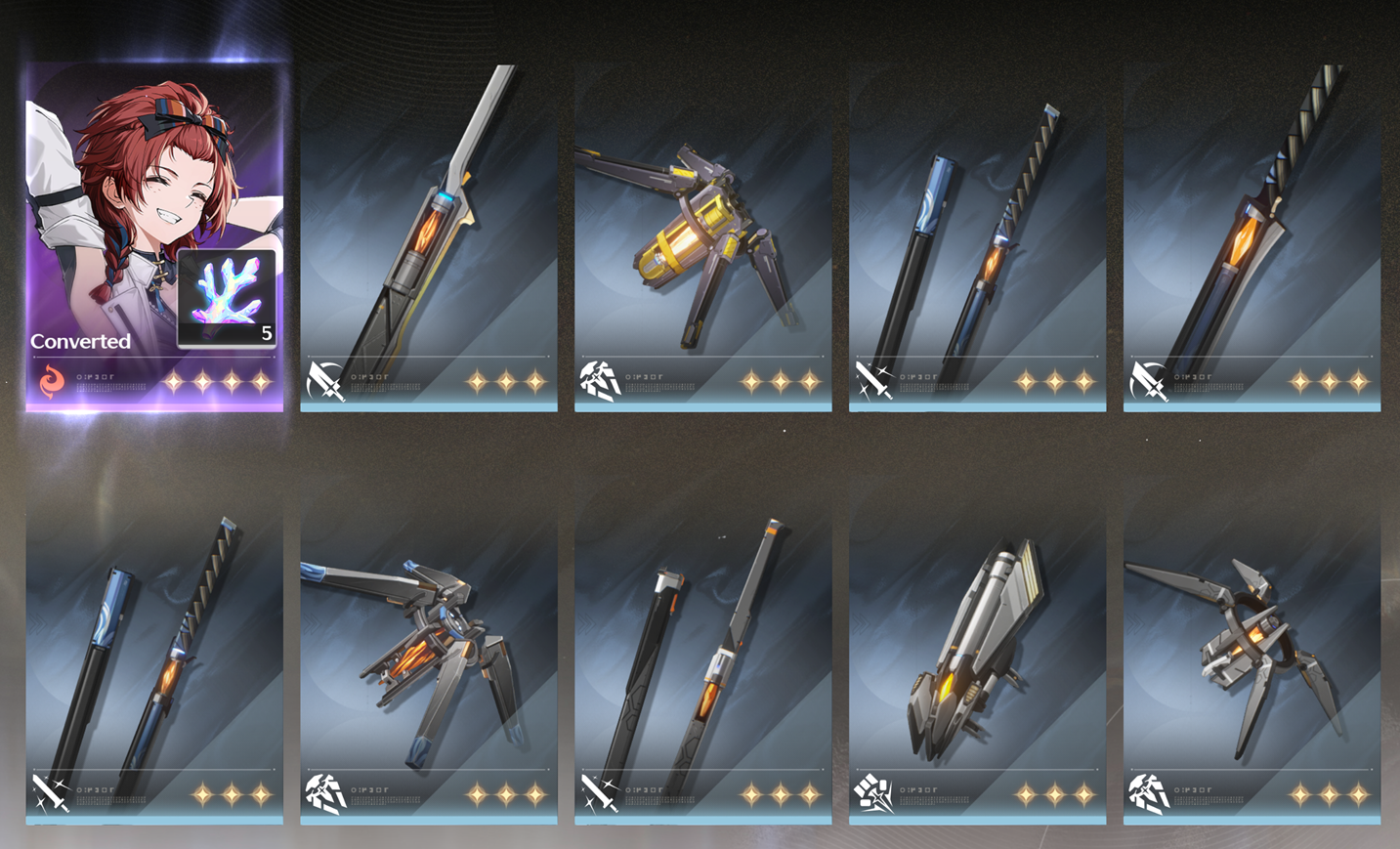
Task: Click the Converted label on the character card
Action: (x=80, y=341)
